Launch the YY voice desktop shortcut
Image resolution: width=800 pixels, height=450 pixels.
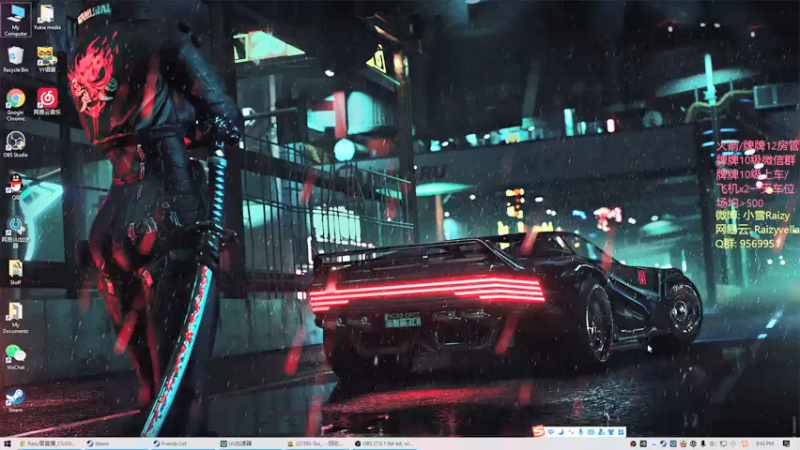(47, 59)
